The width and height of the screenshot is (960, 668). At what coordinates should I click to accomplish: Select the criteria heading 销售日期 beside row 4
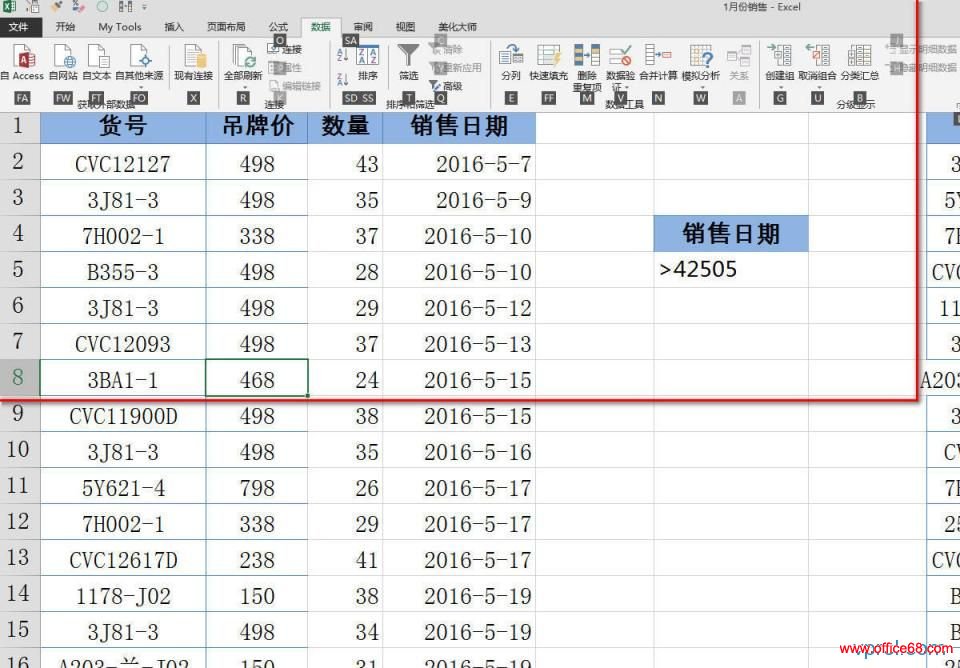pyautogui.click(x=730, y=233)
